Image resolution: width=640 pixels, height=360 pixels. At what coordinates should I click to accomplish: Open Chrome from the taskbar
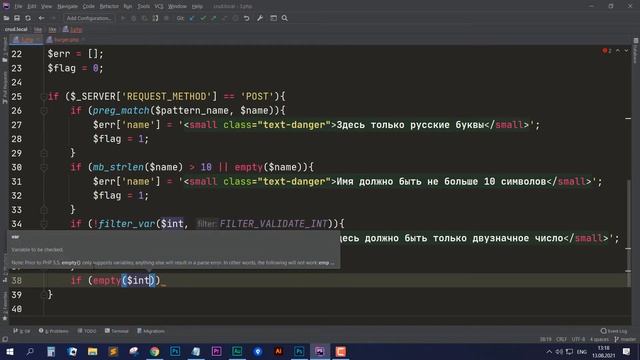point(154,352)
